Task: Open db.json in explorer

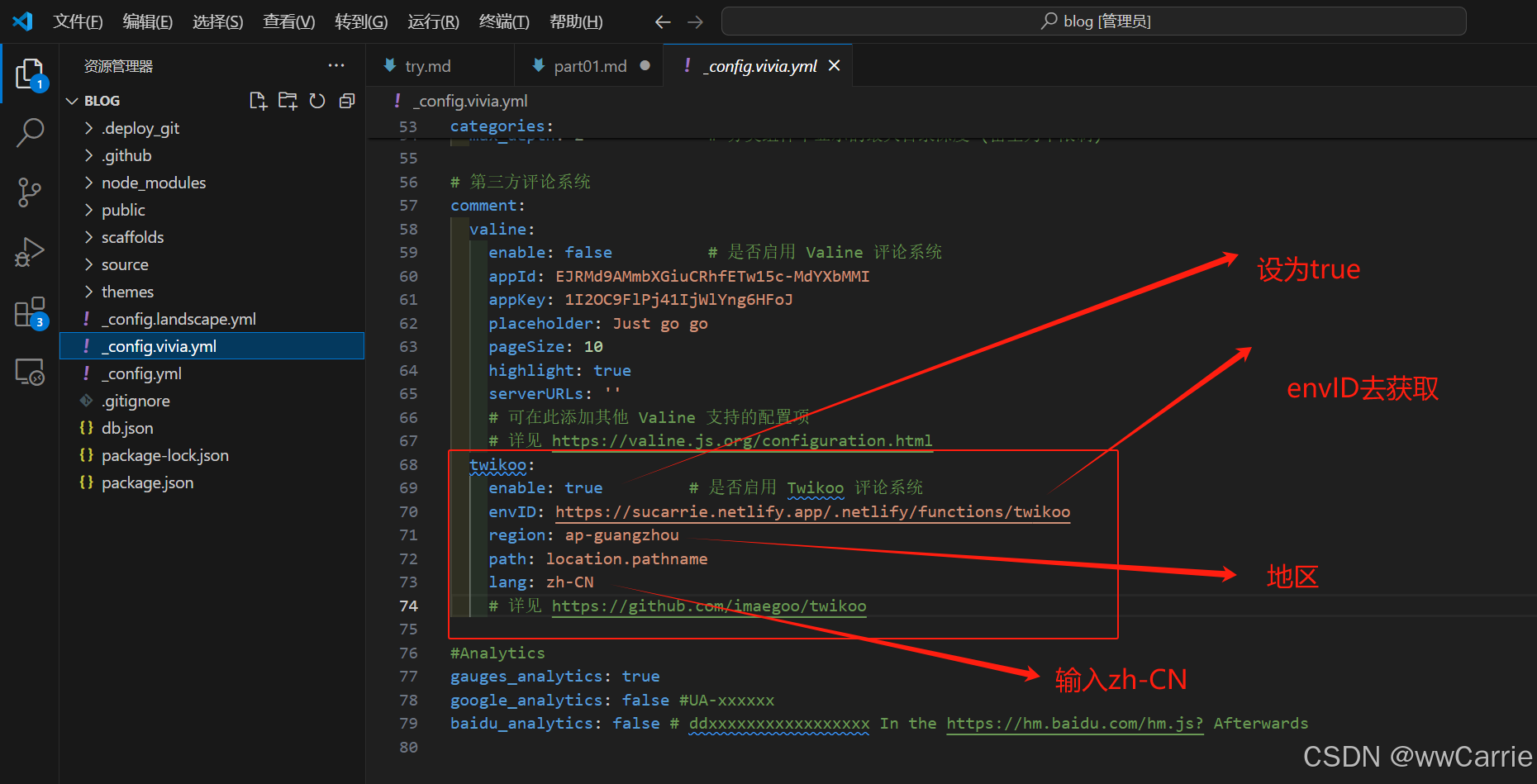Action: 212,428
